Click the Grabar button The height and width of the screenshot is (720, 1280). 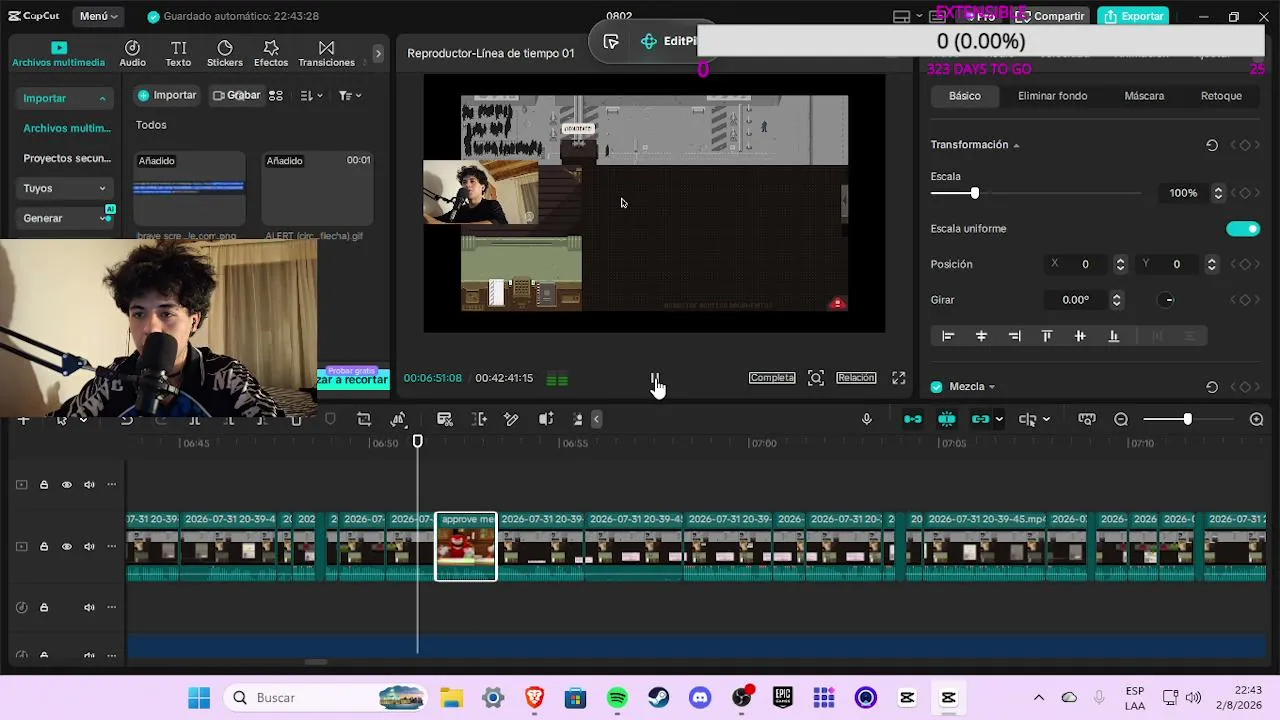[x=236, y=95]
